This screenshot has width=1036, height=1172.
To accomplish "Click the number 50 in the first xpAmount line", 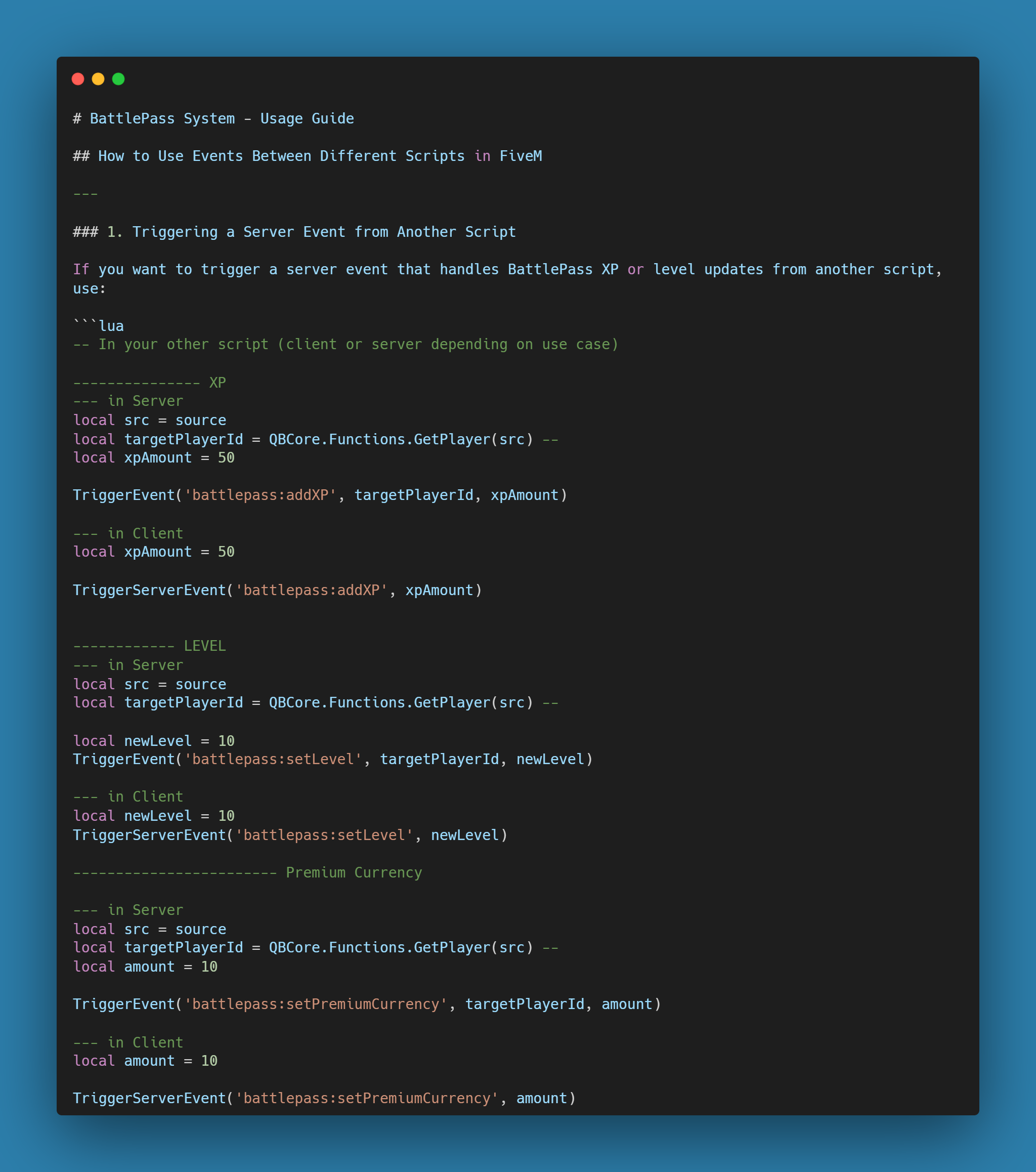I will (226, 457).
